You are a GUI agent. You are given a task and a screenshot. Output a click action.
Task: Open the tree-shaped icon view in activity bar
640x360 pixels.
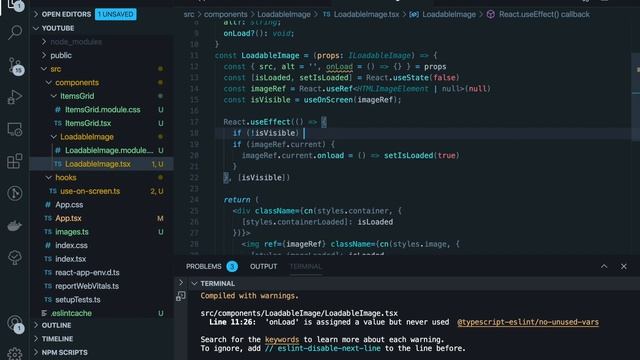click(x=15, y=257)
